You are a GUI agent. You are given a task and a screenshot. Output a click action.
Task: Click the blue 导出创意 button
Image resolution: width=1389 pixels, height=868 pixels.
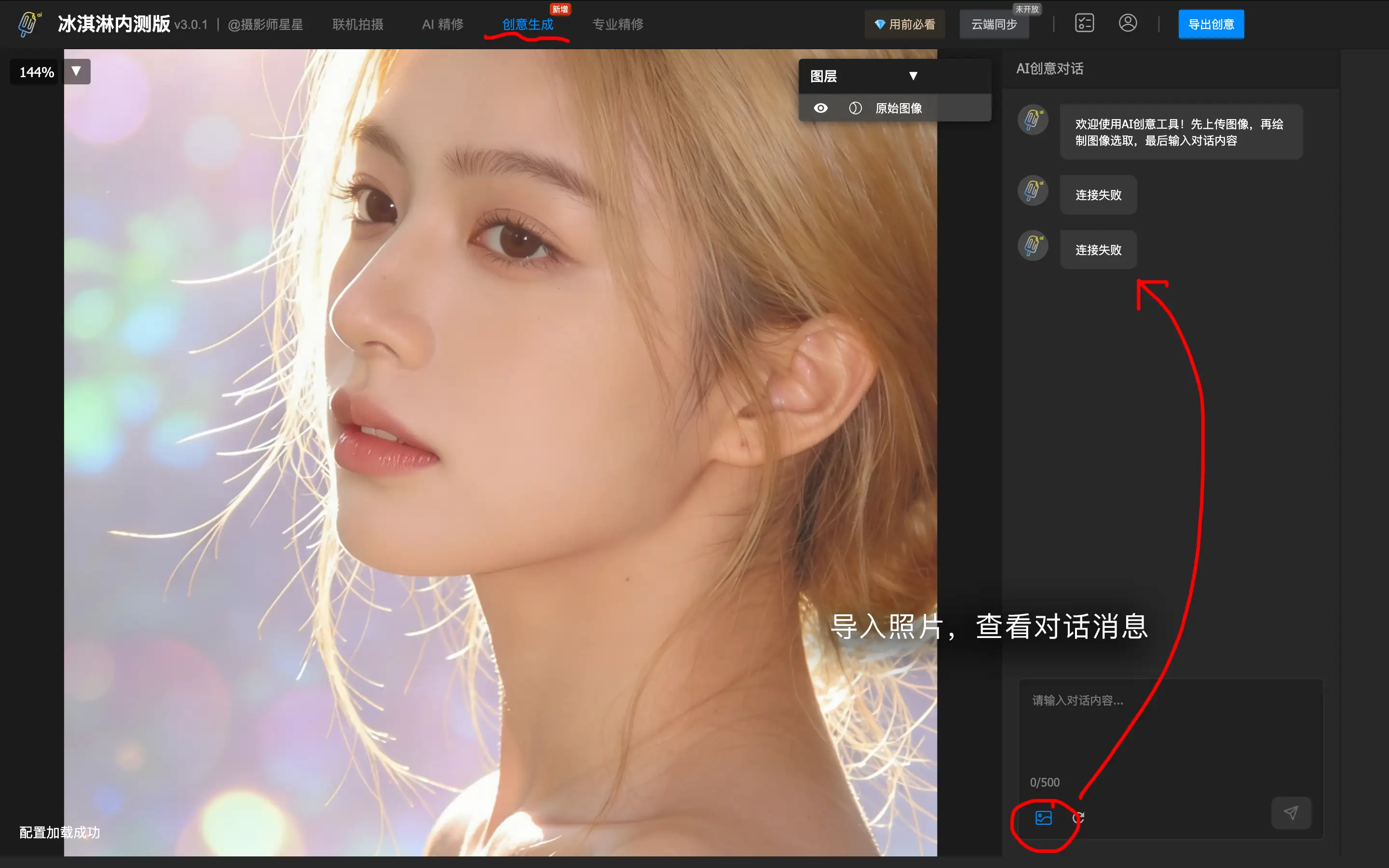click(1211, 24)
